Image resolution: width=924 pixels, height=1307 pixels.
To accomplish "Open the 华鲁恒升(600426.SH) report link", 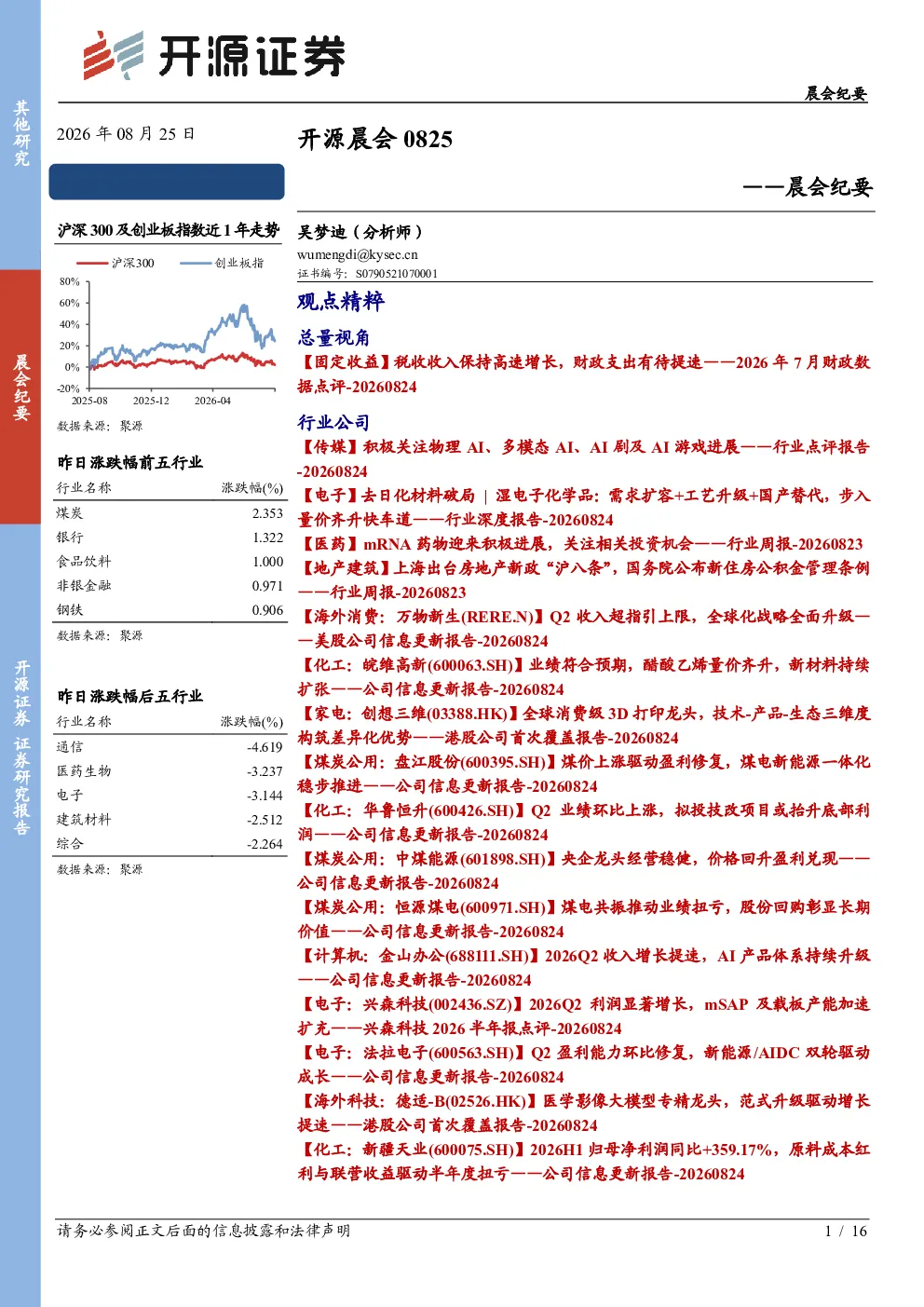I will coord(584,823).
